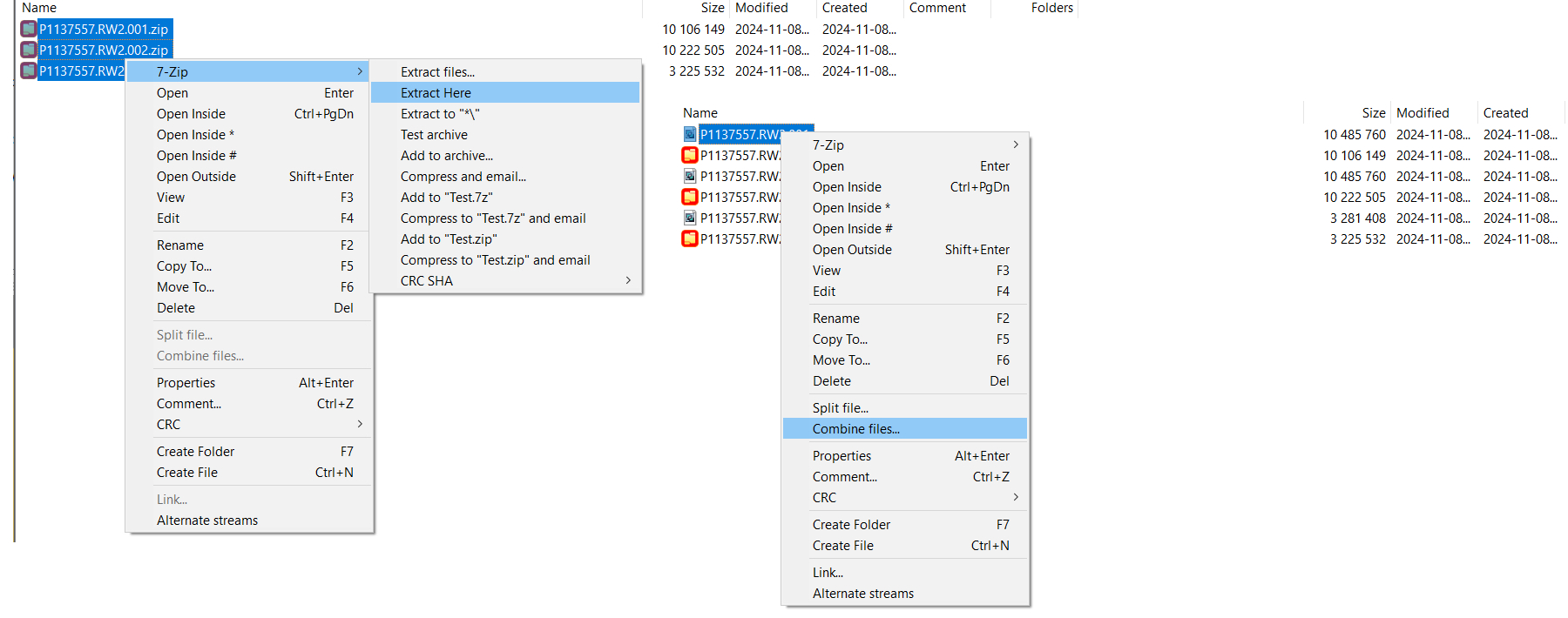1568x618 pixels.
Task: Select the P1137557.RW2.001.zip file name
Action: pos(104,29)
